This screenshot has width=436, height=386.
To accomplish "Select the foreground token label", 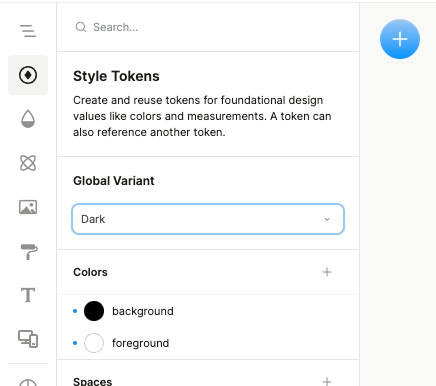I will pos(140,343).
